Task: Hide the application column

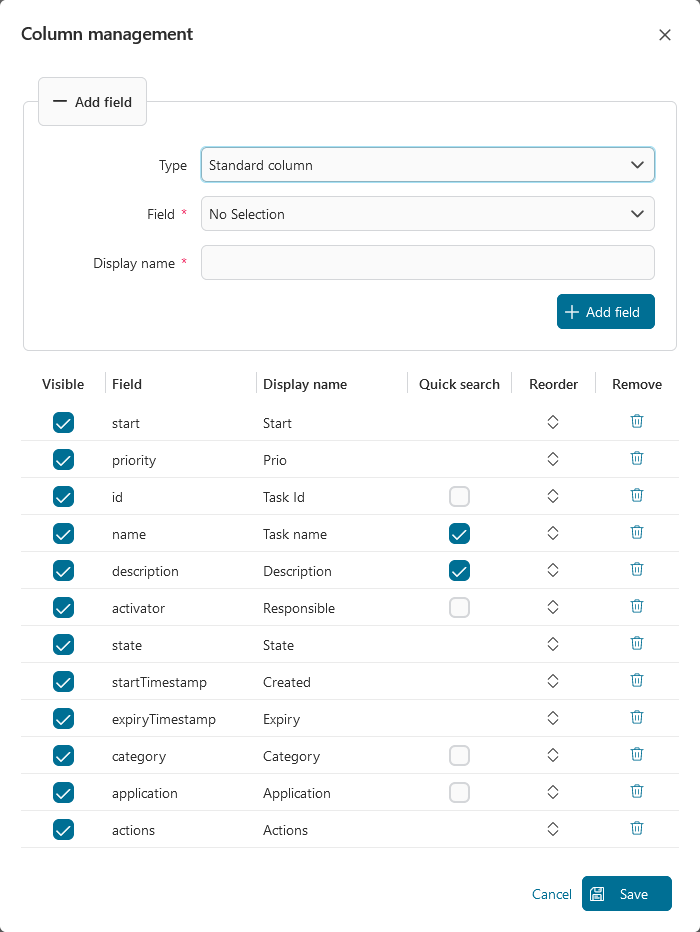Action: pos(64,792)
